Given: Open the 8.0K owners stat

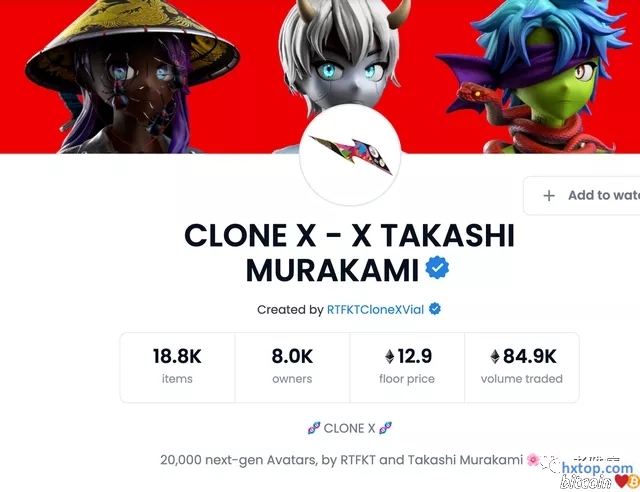Looking at the screenshot, I should (x=292, y=367).
